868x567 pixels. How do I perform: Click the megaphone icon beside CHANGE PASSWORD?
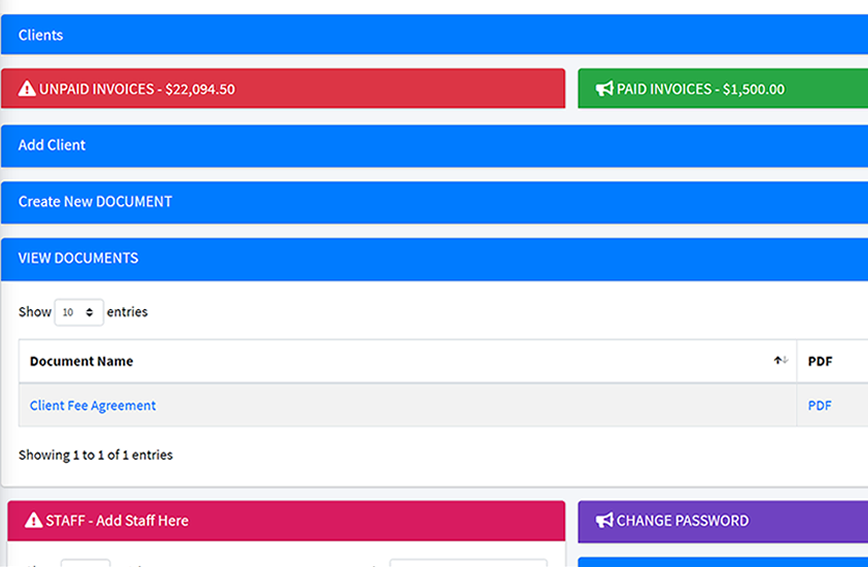coord(604,520)
